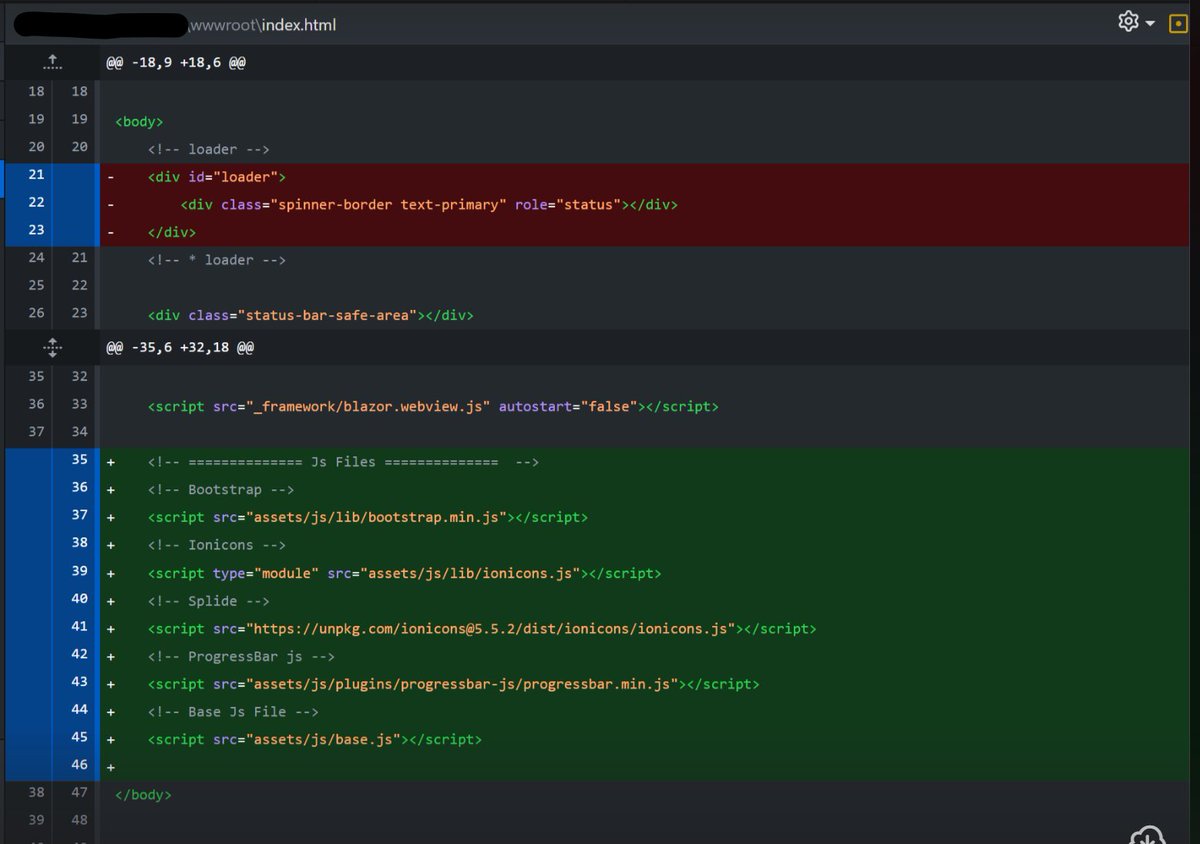Click the closing </body> tag line
This screenshot has width=1200, height=844.
(x=143, y=795)
